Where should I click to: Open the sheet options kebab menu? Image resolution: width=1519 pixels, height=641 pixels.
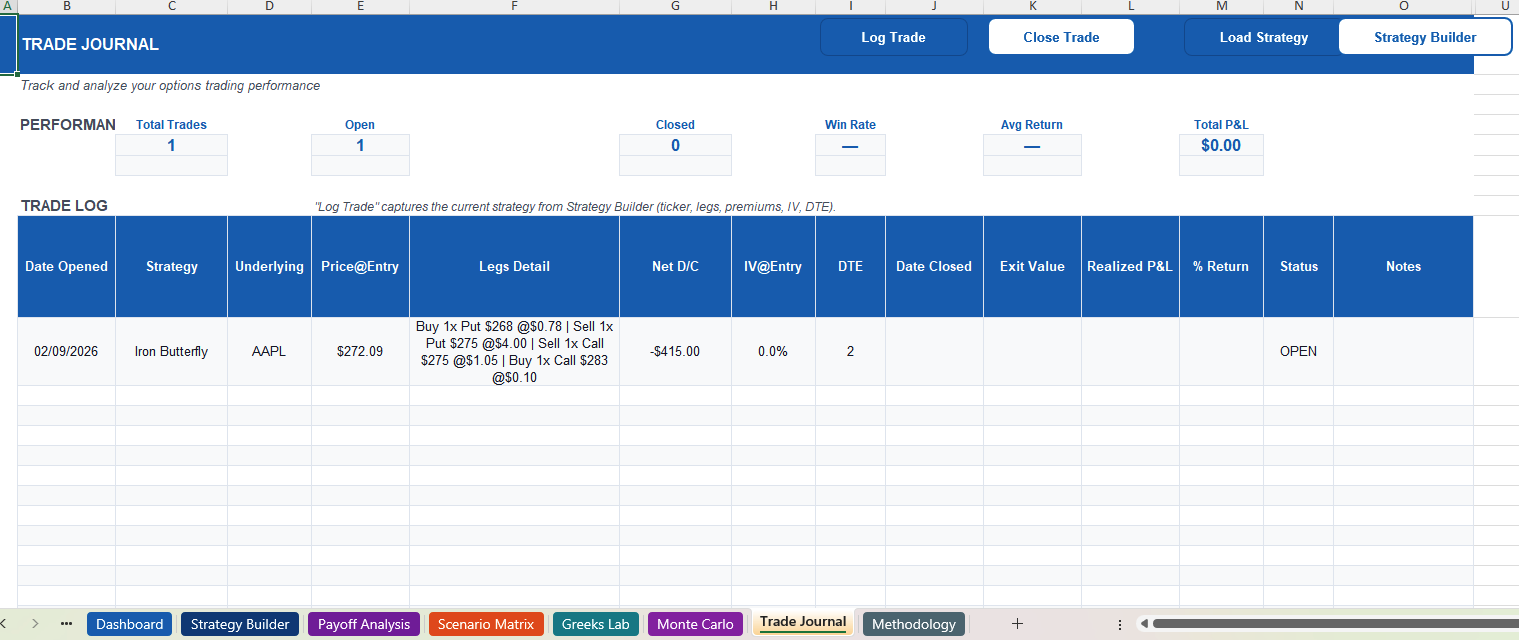[x=1119, y=624]
